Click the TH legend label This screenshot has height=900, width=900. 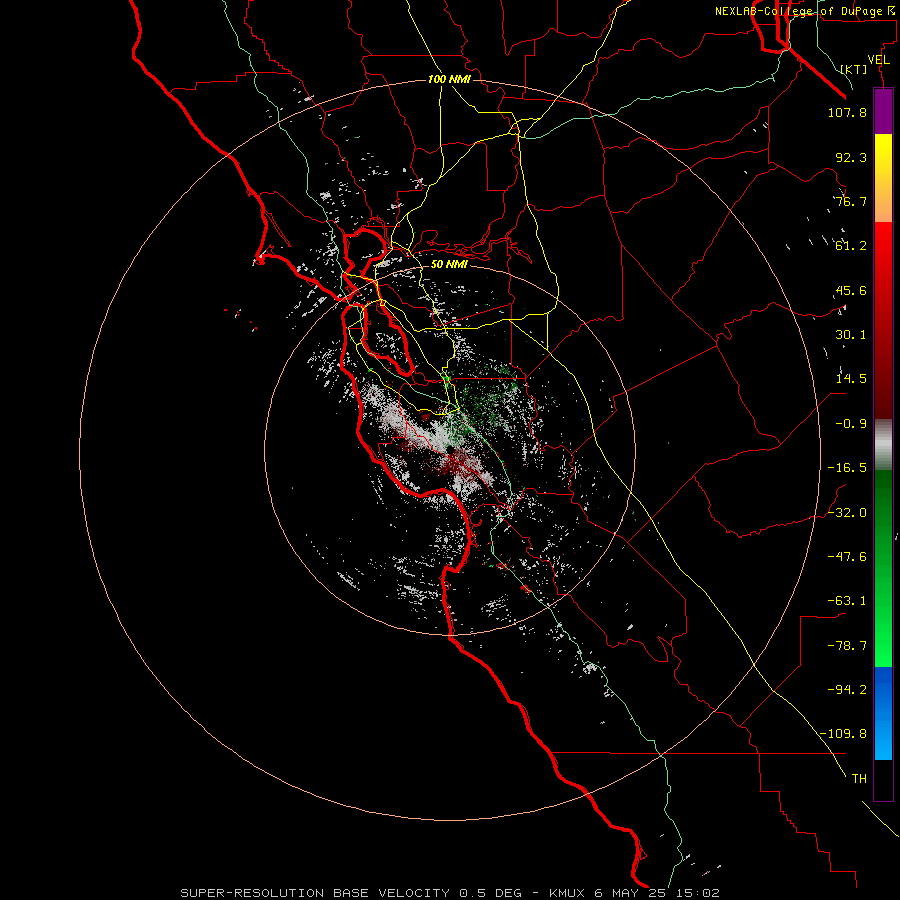[x=859, y=779]
